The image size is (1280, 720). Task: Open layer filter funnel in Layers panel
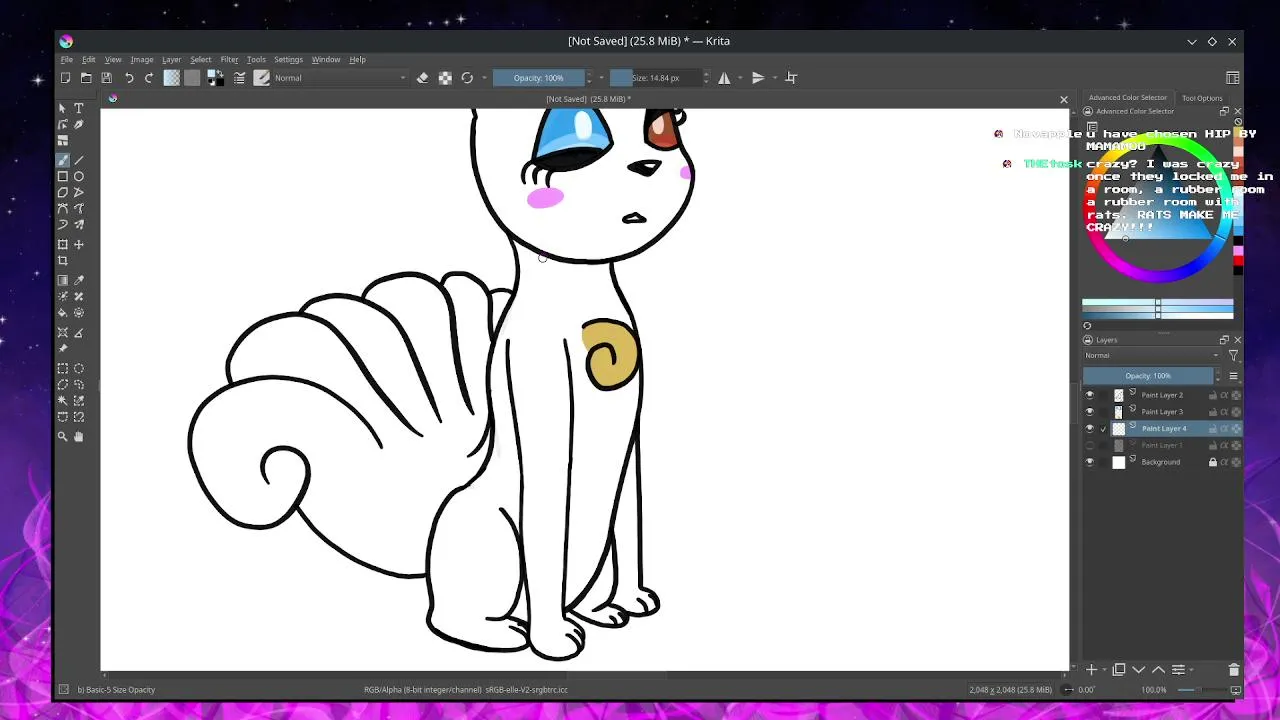point(1233,356)
